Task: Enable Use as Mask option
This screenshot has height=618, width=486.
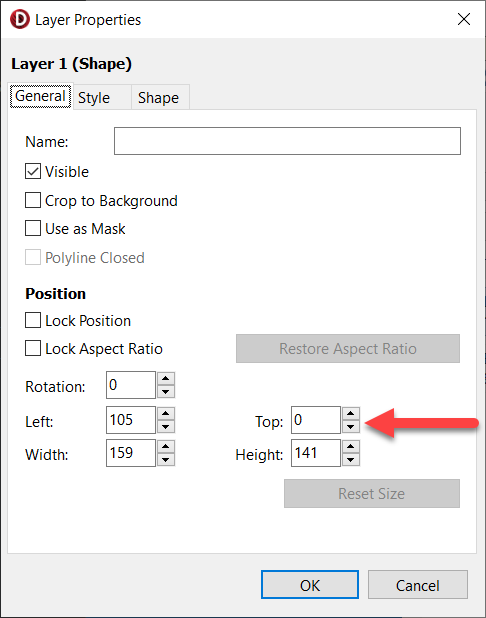Action: [x=33, y=228]
